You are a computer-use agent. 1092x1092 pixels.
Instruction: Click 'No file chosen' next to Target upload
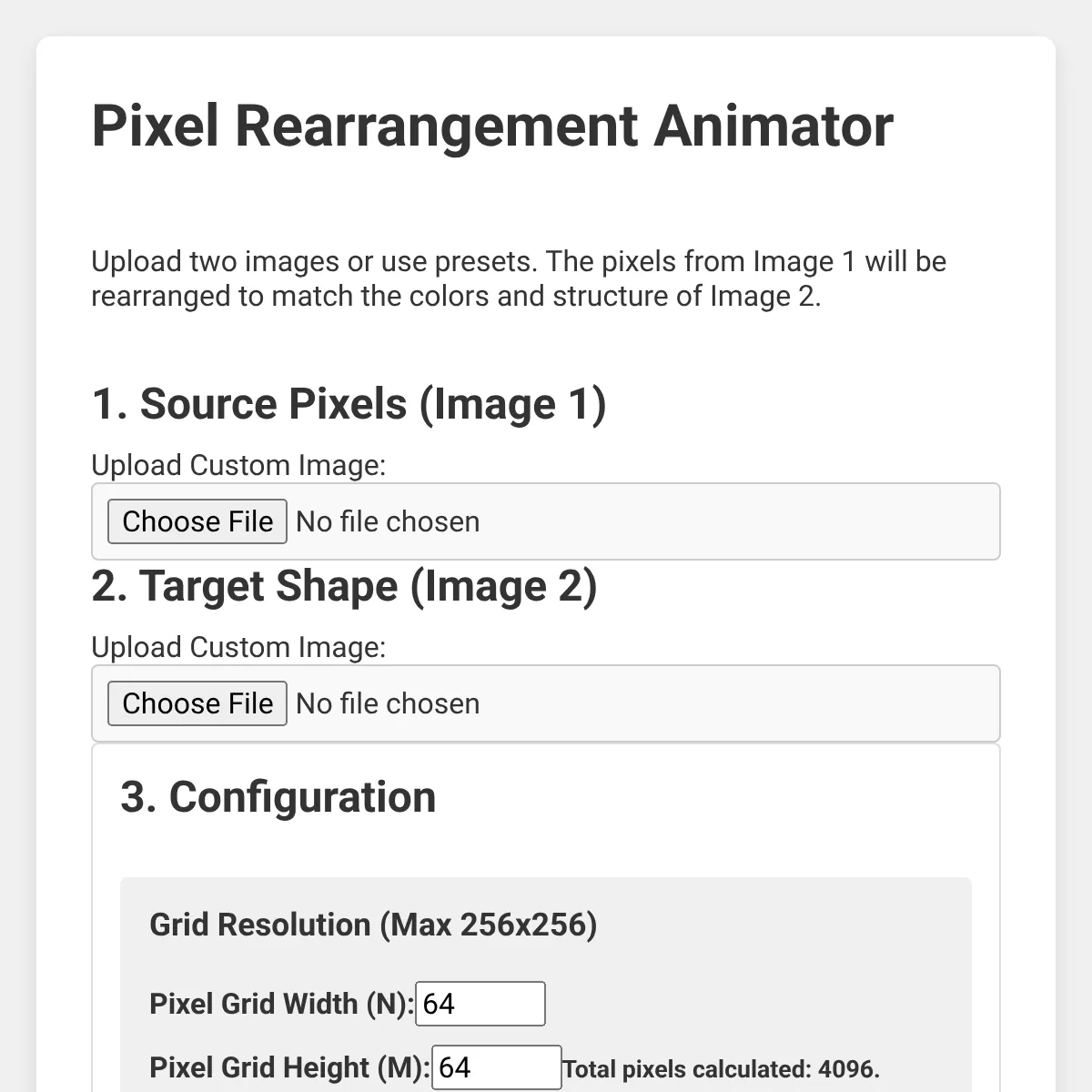[x=388, y=703]
